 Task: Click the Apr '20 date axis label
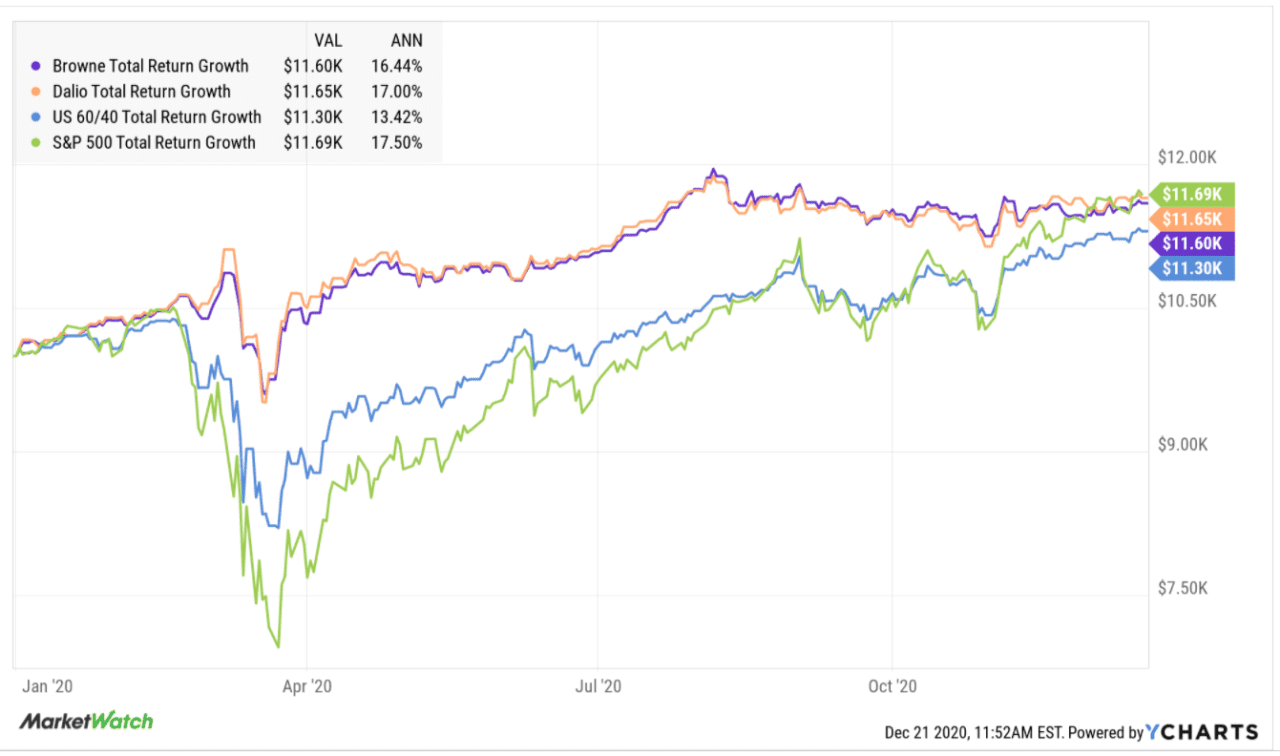coord(307,687)
